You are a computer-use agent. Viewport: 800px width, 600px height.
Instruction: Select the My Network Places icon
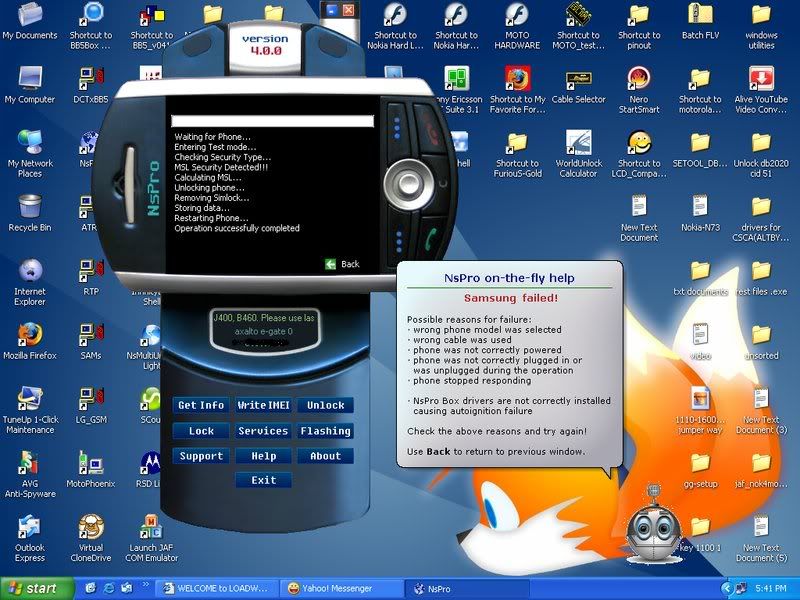click(30, 153)
